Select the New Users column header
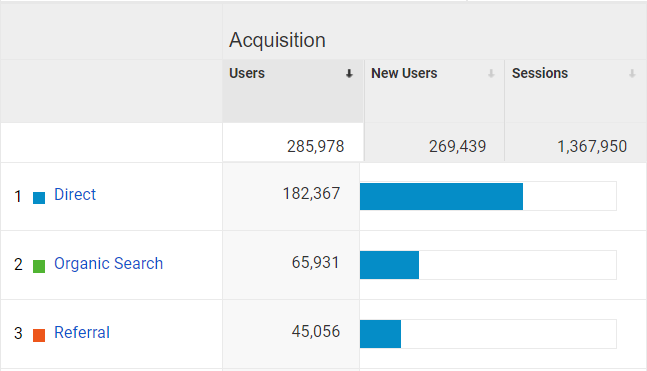647x371 pixels. [404, 73]
